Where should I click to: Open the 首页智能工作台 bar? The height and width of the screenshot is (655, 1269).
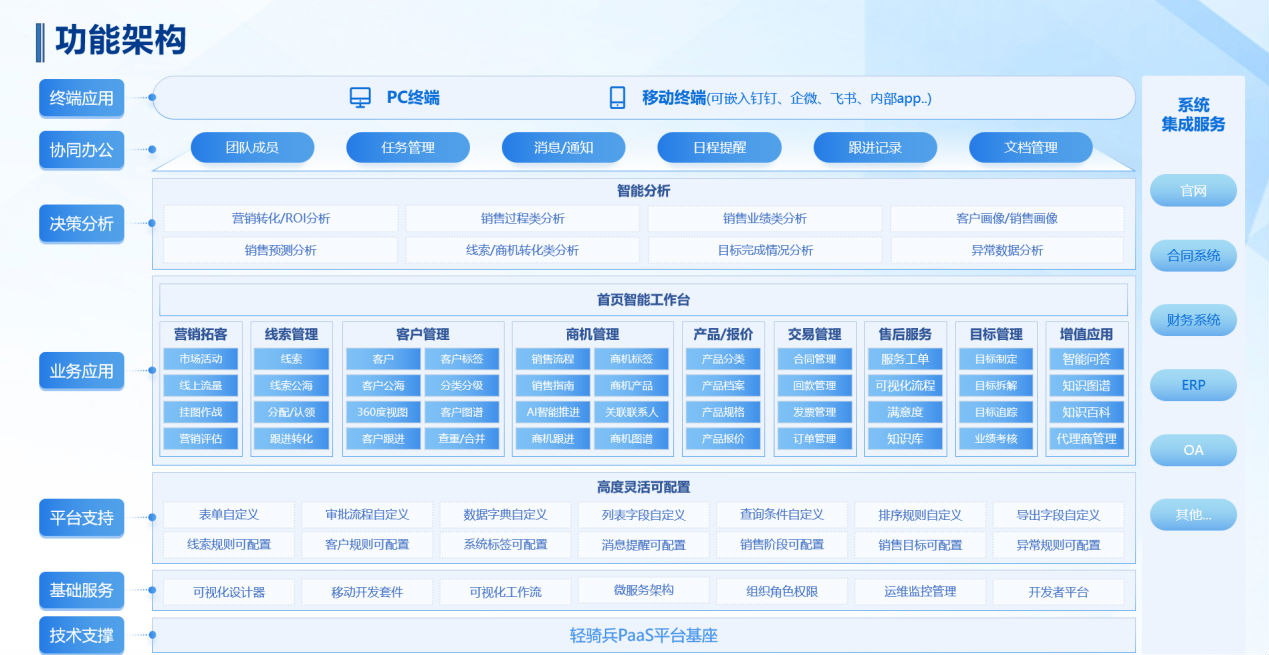click(643, 300)
